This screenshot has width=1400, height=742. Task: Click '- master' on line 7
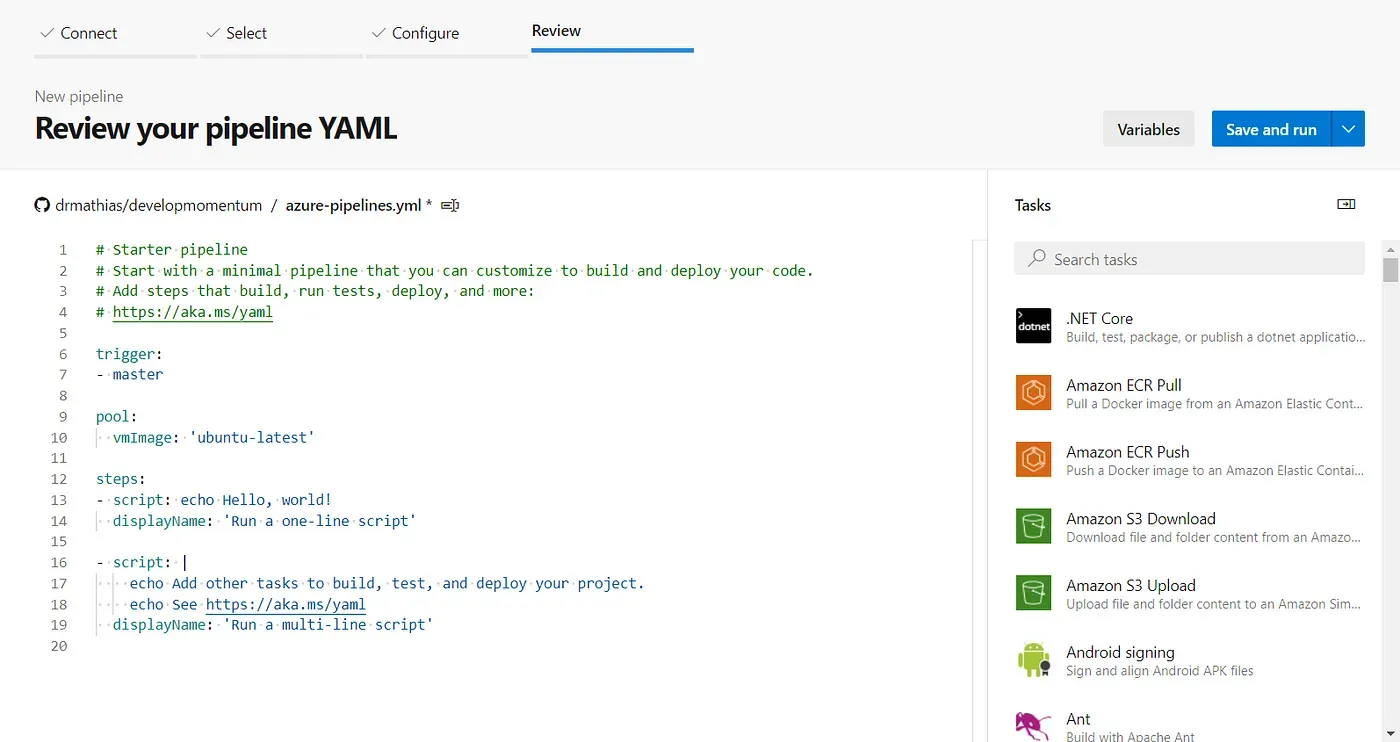(129, 374)
